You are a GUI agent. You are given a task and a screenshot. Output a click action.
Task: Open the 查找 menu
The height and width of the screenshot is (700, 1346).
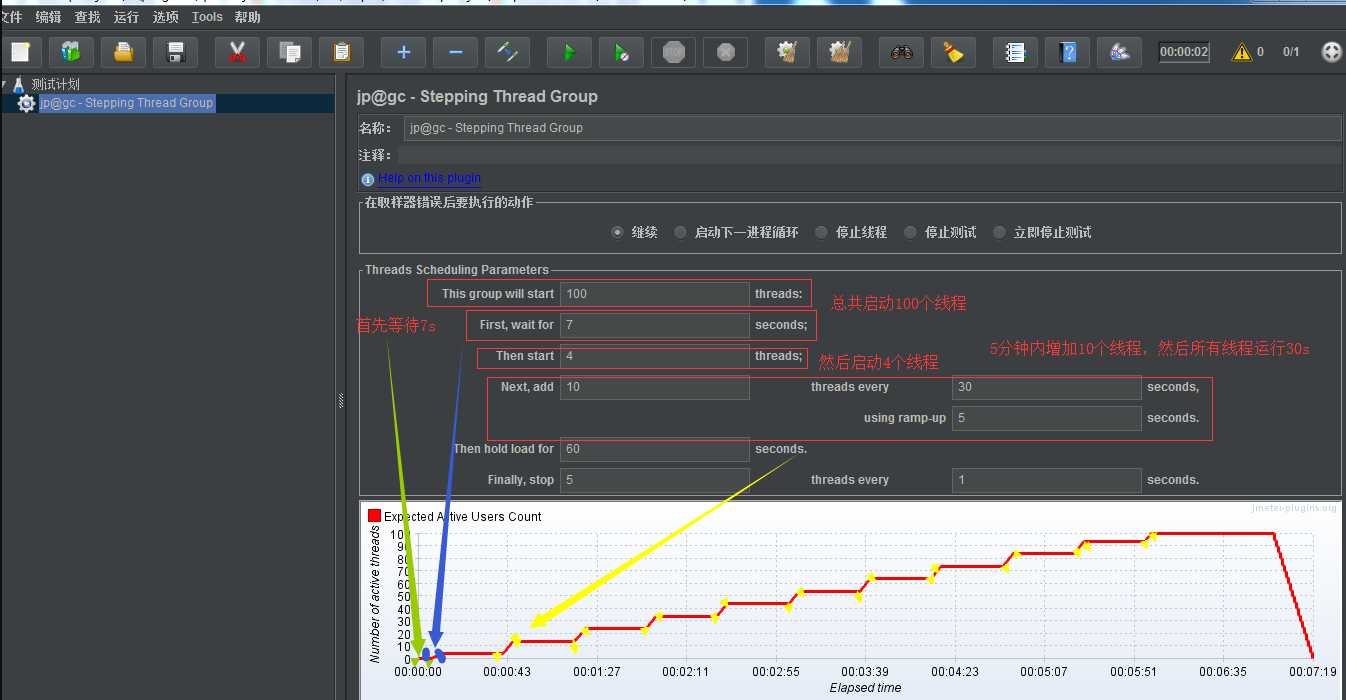click(87, 17)
